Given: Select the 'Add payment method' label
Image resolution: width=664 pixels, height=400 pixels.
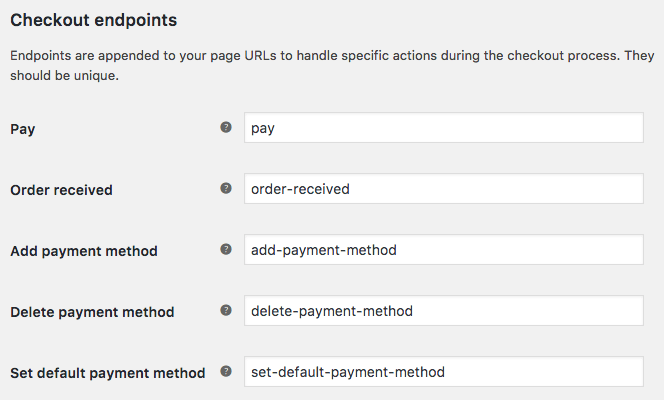Looking at the screenshot, I should [x=84, y=251].
